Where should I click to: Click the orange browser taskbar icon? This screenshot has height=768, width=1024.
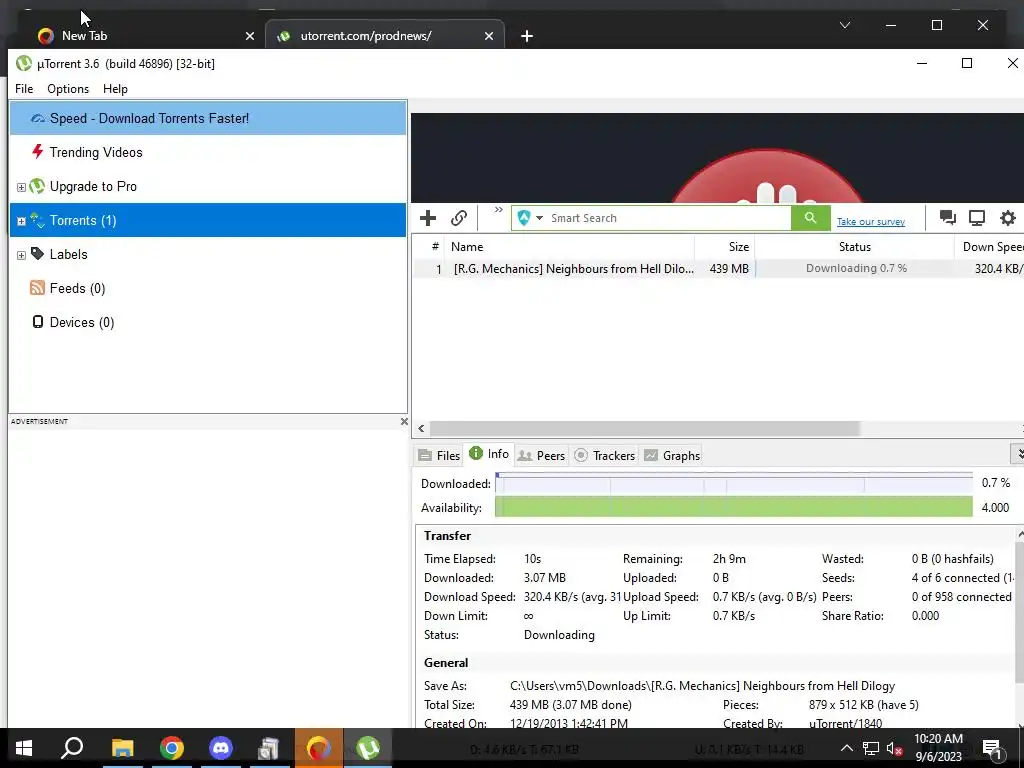click(319, 748)
